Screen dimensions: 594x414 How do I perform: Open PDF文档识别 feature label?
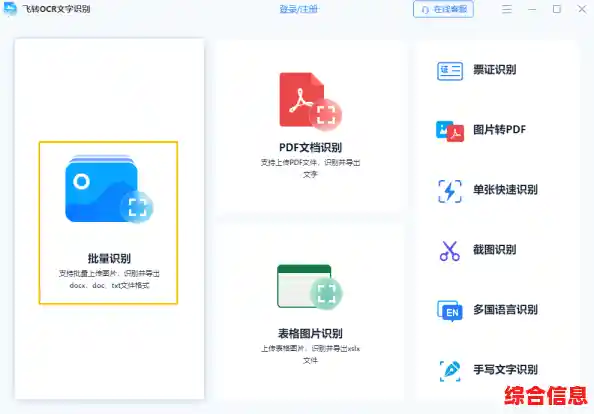pyautogui.click(x=310, y=147)
